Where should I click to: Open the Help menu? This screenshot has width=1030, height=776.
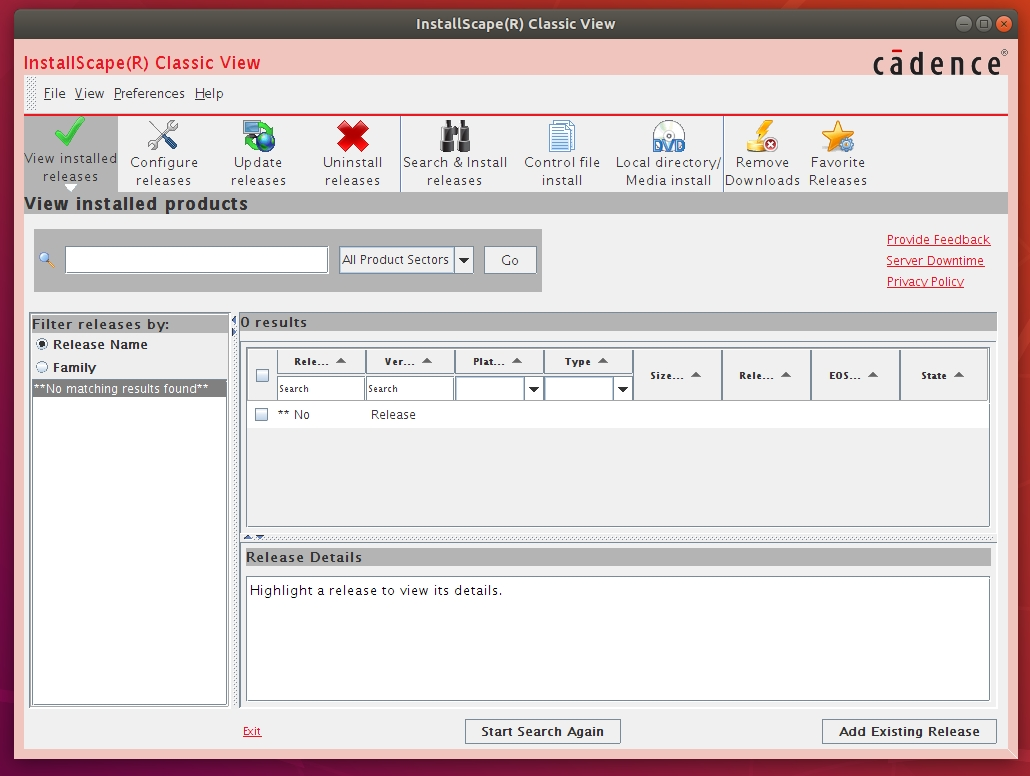click(x=209, y=93)
